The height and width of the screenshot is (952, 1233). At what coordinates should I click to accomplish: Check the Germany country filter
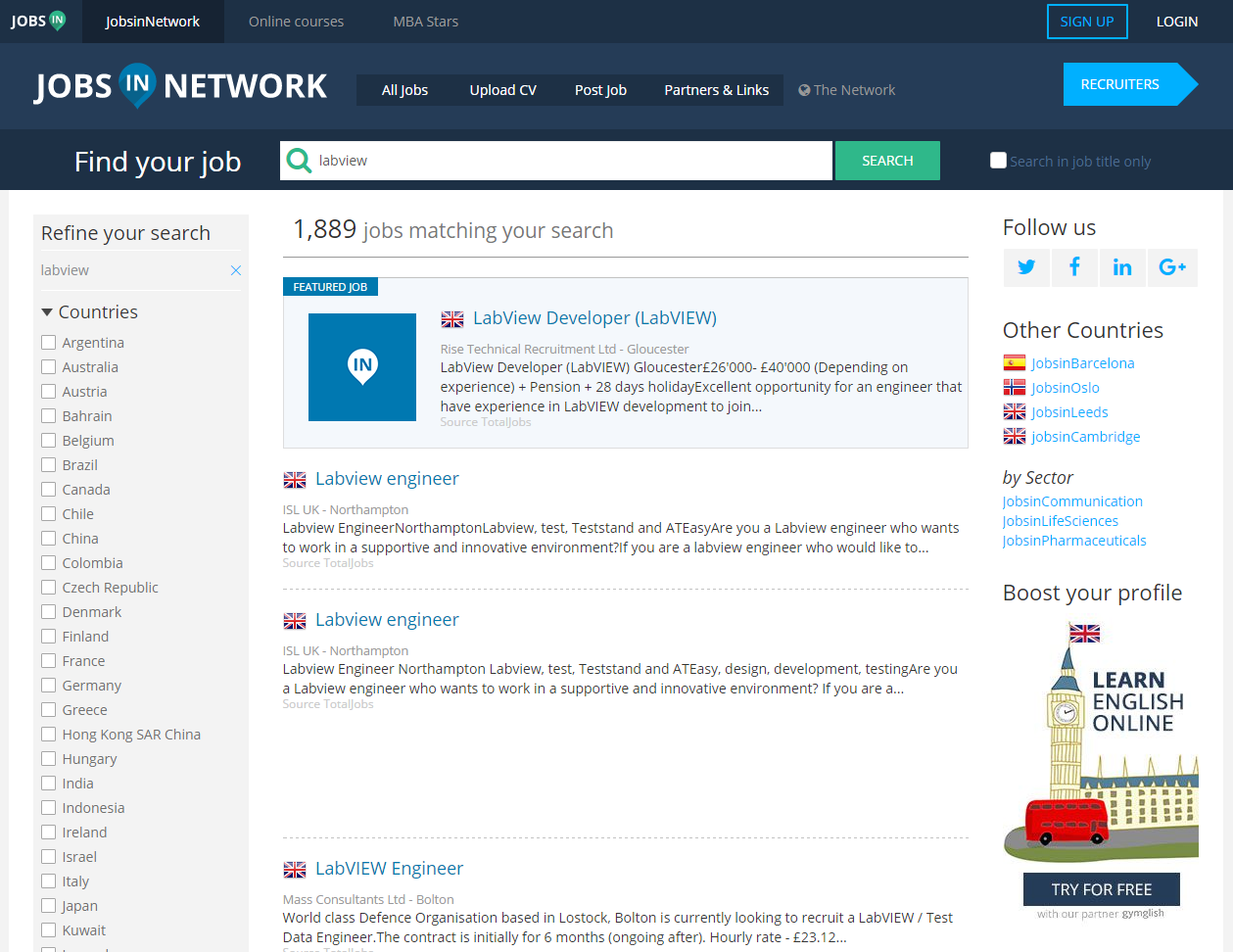click(x=48, y=685)
